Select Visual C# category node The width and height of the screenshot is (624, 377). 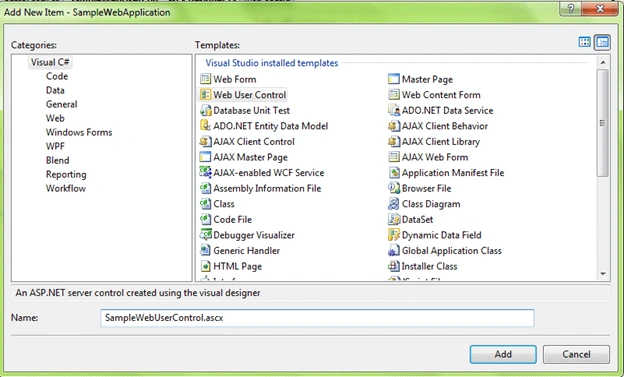click(x=50, y=62)
